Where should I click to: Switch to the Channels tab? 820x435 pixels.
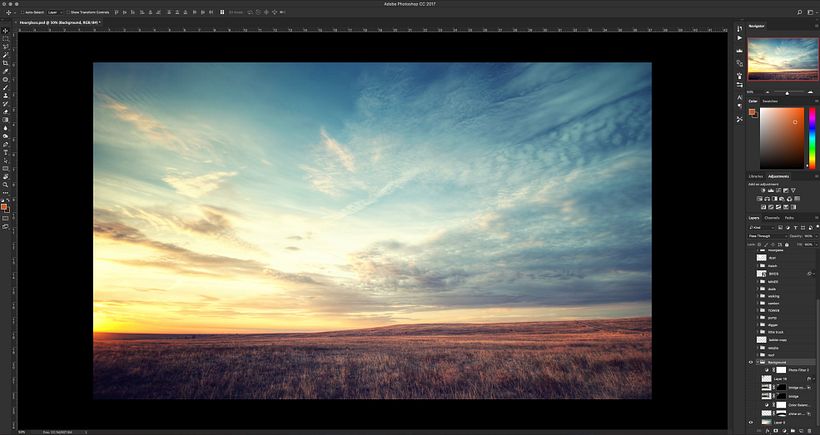772,217
